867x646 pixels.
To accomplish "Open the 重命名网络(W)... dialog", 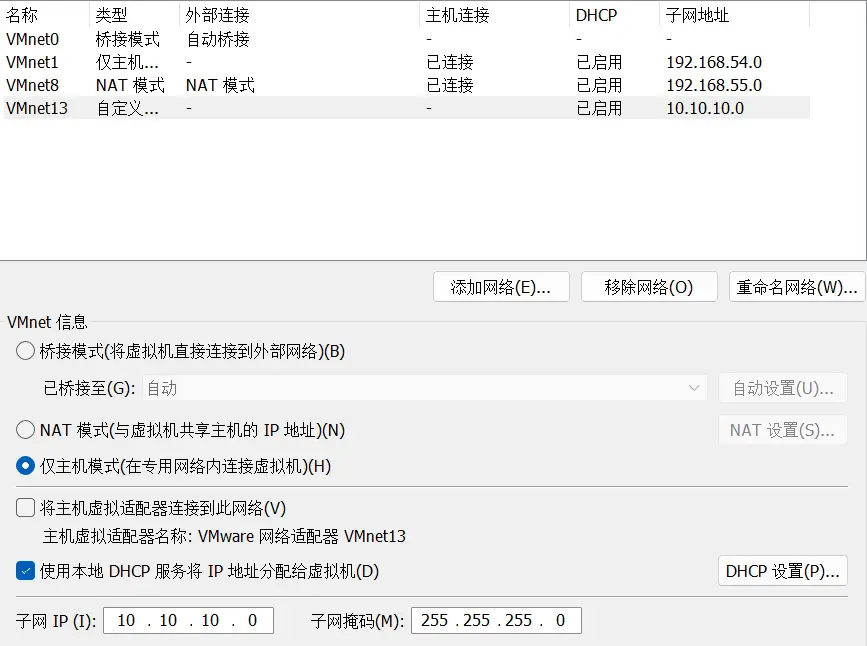I will pyautogui.click(x=796, y=287).
